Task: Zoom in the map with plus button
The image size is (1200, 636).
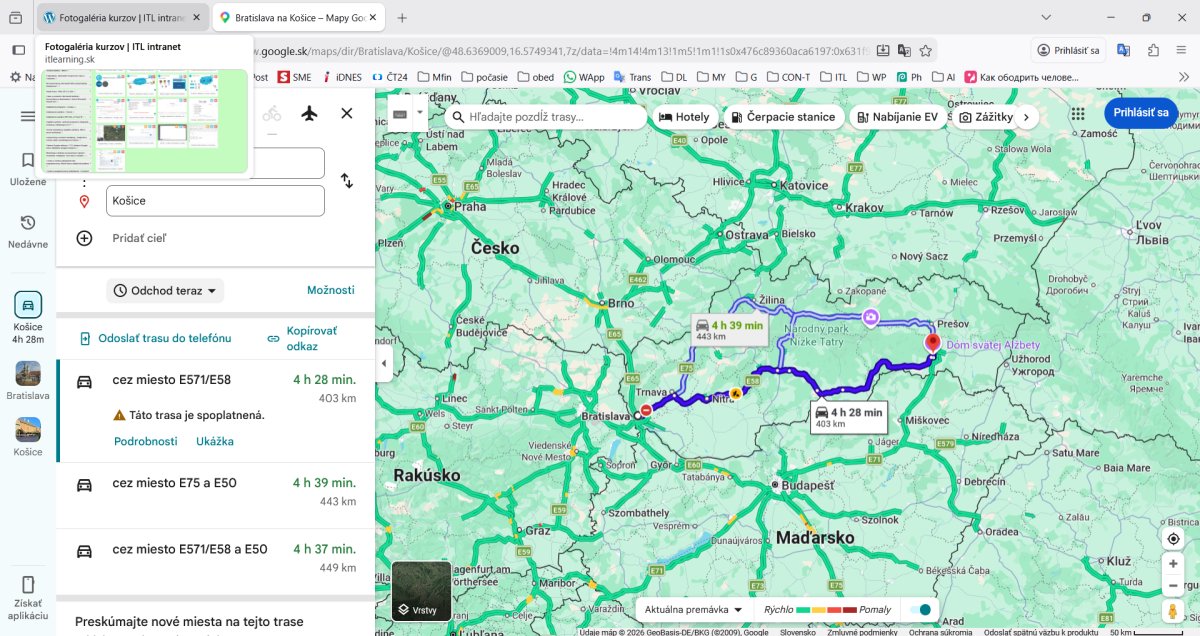Action: tap(1174, 564)
